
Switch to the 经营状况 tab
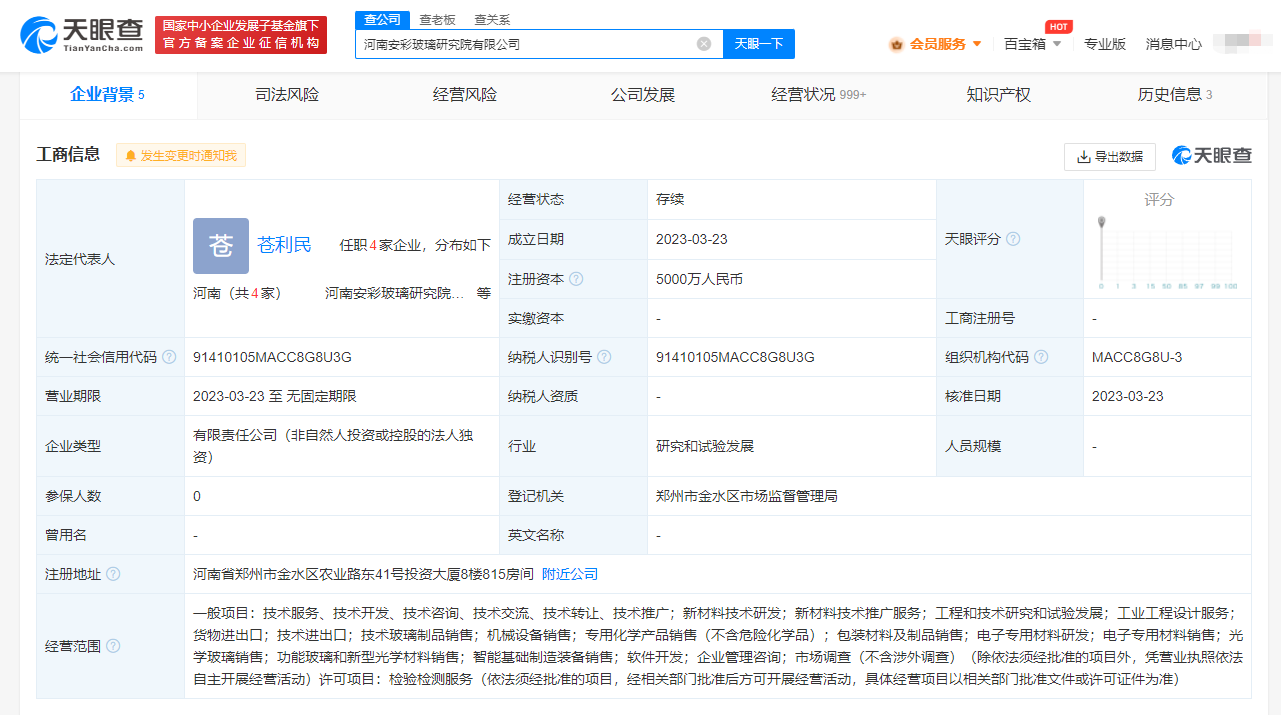tap(819, 95)
